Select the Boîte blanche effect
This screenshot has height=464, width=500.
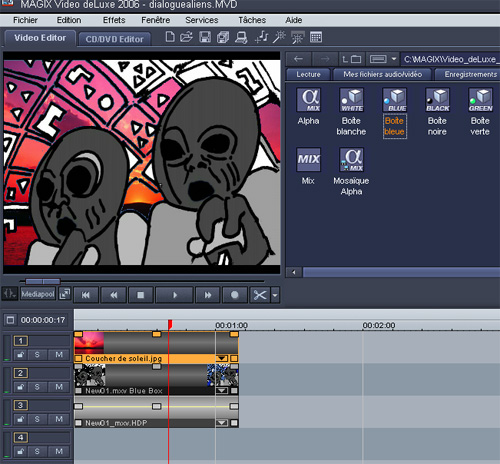(352, 100)
